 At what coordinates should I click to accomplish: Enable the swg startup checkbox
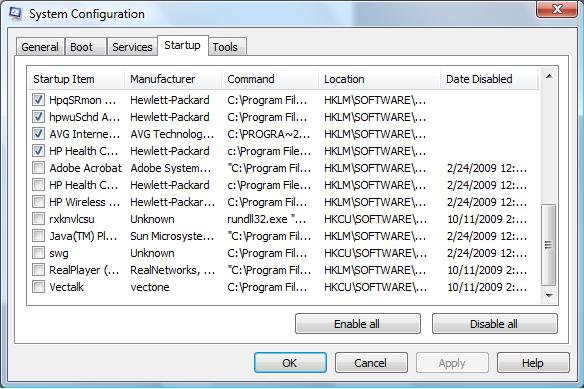tap(38, 253)
